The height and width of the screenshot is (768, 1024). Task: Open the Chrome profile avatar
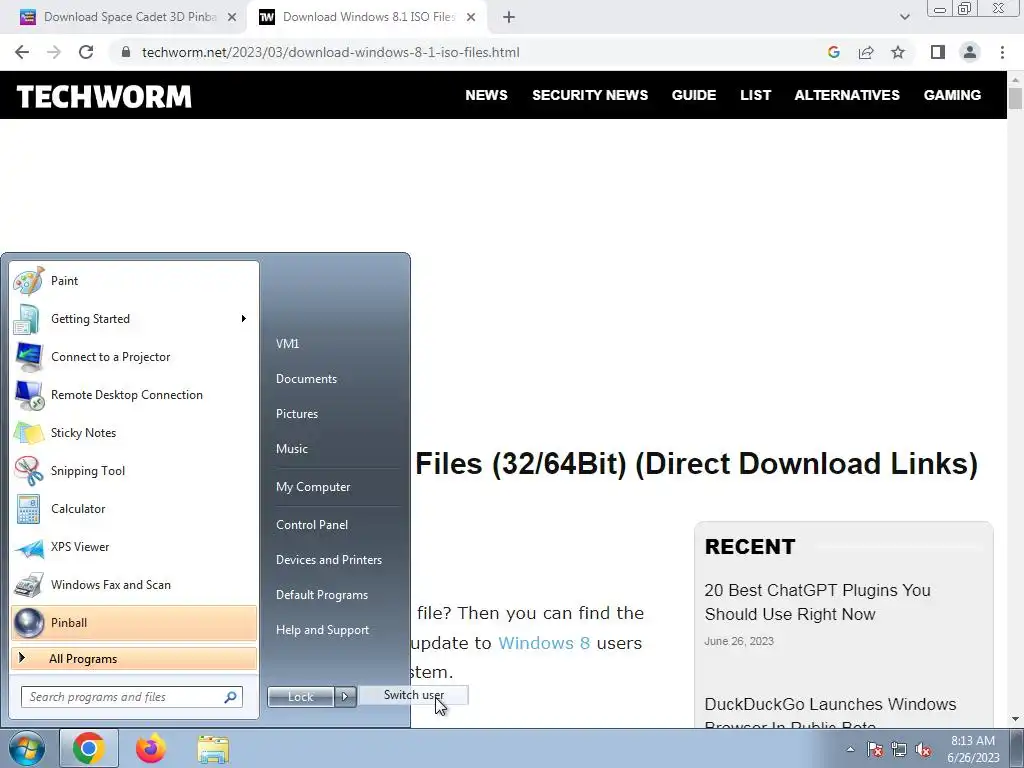pyautogui.click(x=970, y=52)
